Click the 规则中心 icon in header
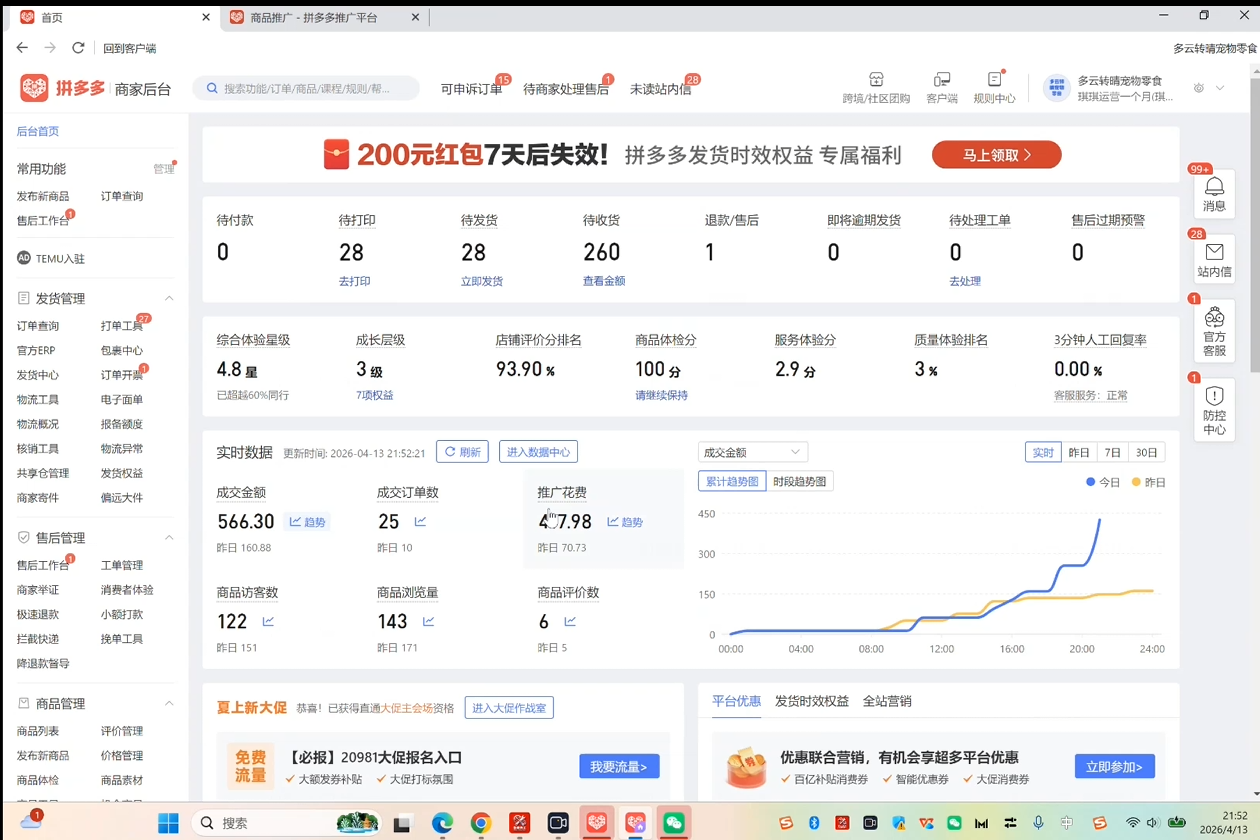1260x840 pixels. coord(994,80)
